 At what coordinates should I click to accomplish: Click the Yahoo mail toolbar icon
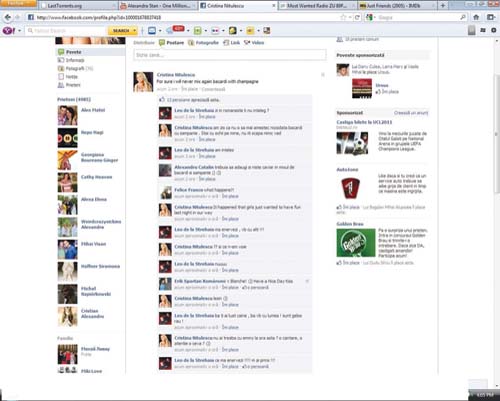click(152, 31)
